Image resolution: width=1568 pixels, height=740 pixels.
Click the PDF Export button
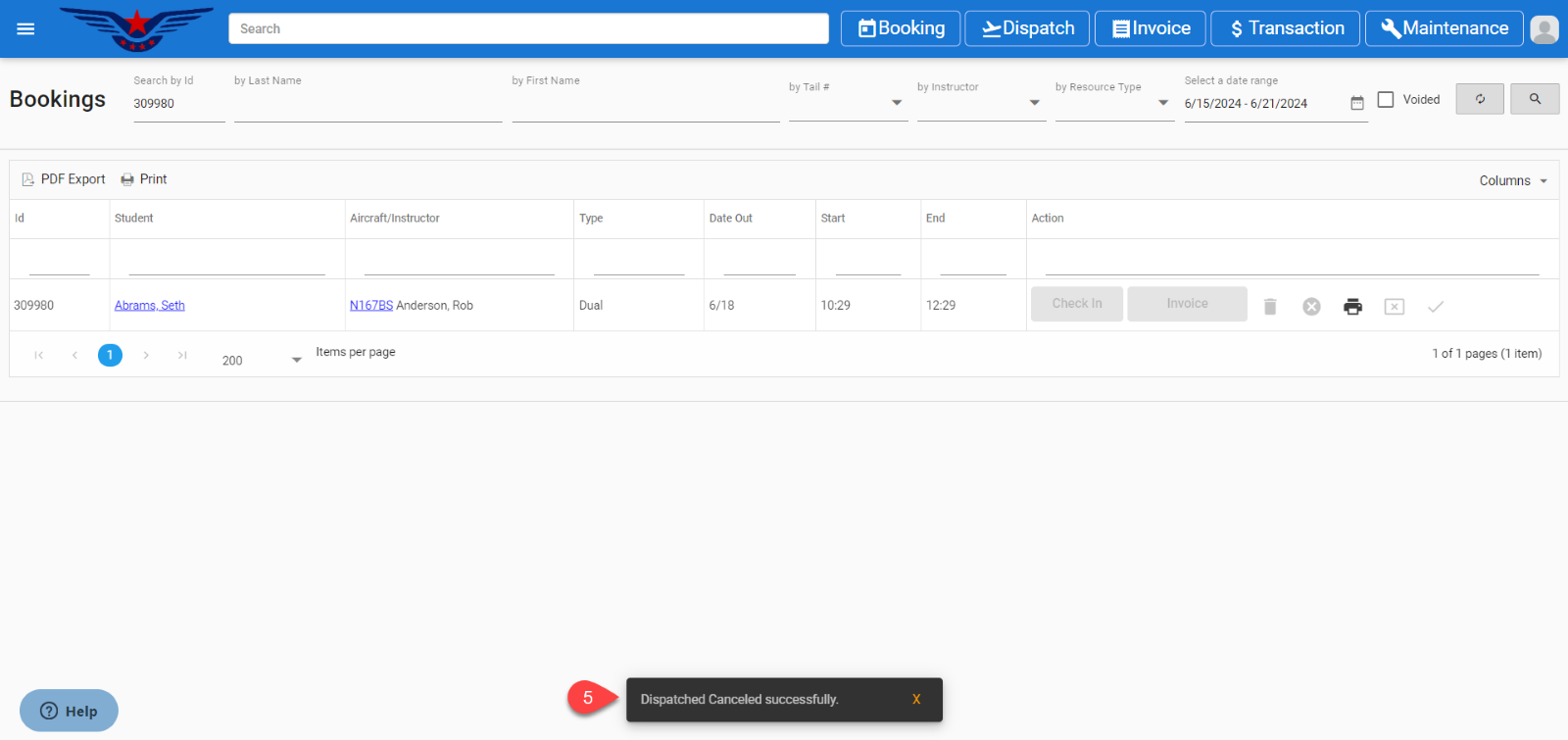click(x=64, y=179)
